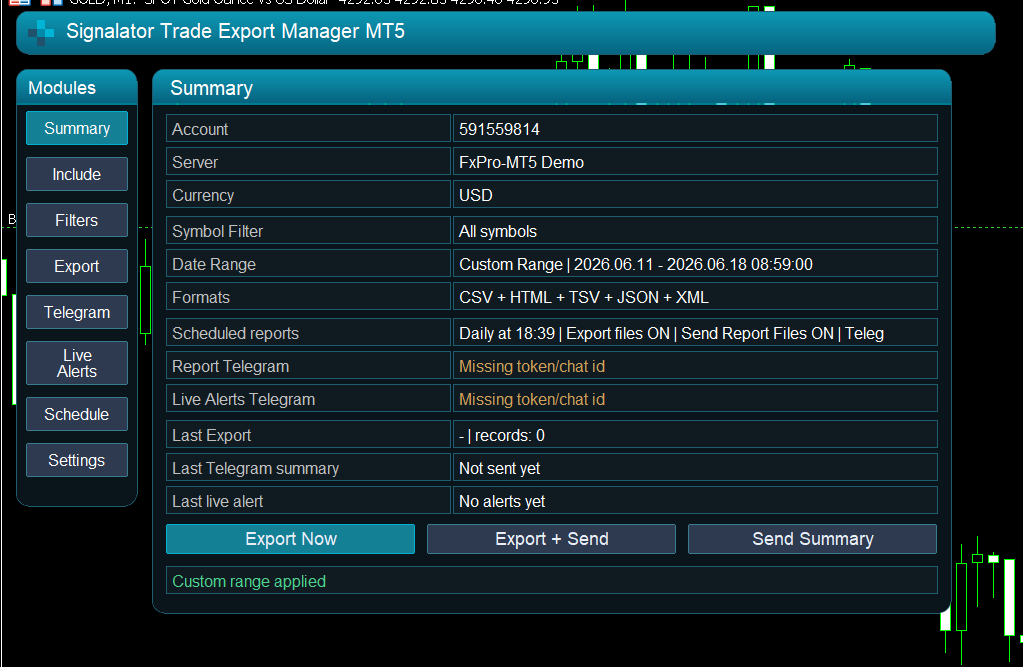Click the Signalator Trade Export Manager MT5 title
This screenshot has height=667, width=1023.
(236, 31)
